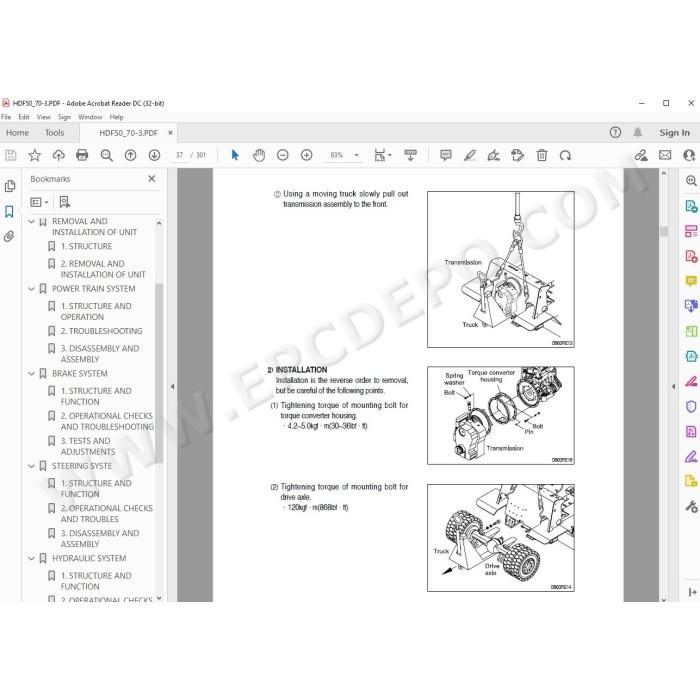Open 3. TESTS AND ADJUSTMENTS bookmark

(x=88, y=446)
